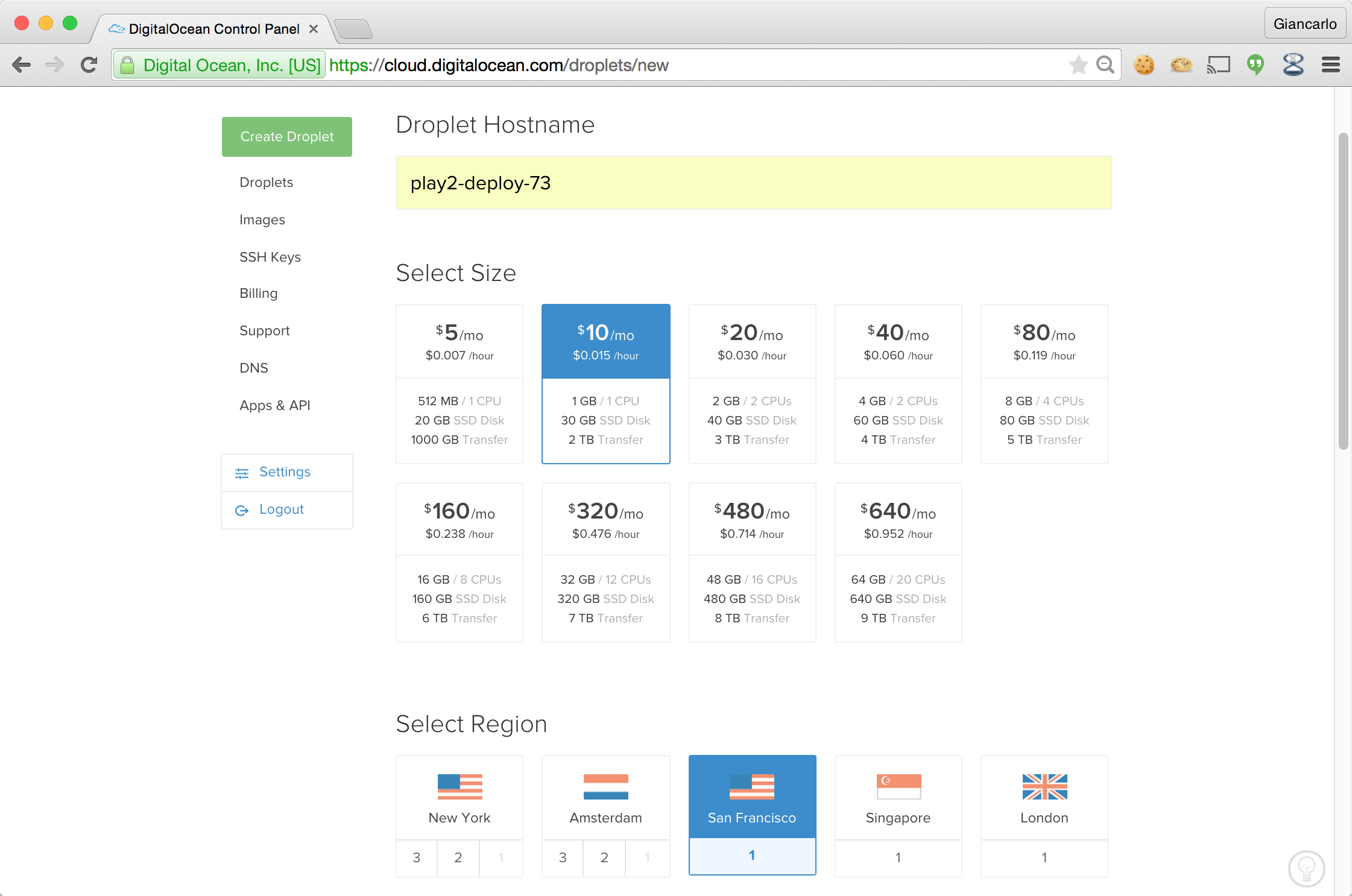Screen dimensions: 1352x896
Task: Select the DigitalOcean Control Panel tab
Action: coord(212,29)
